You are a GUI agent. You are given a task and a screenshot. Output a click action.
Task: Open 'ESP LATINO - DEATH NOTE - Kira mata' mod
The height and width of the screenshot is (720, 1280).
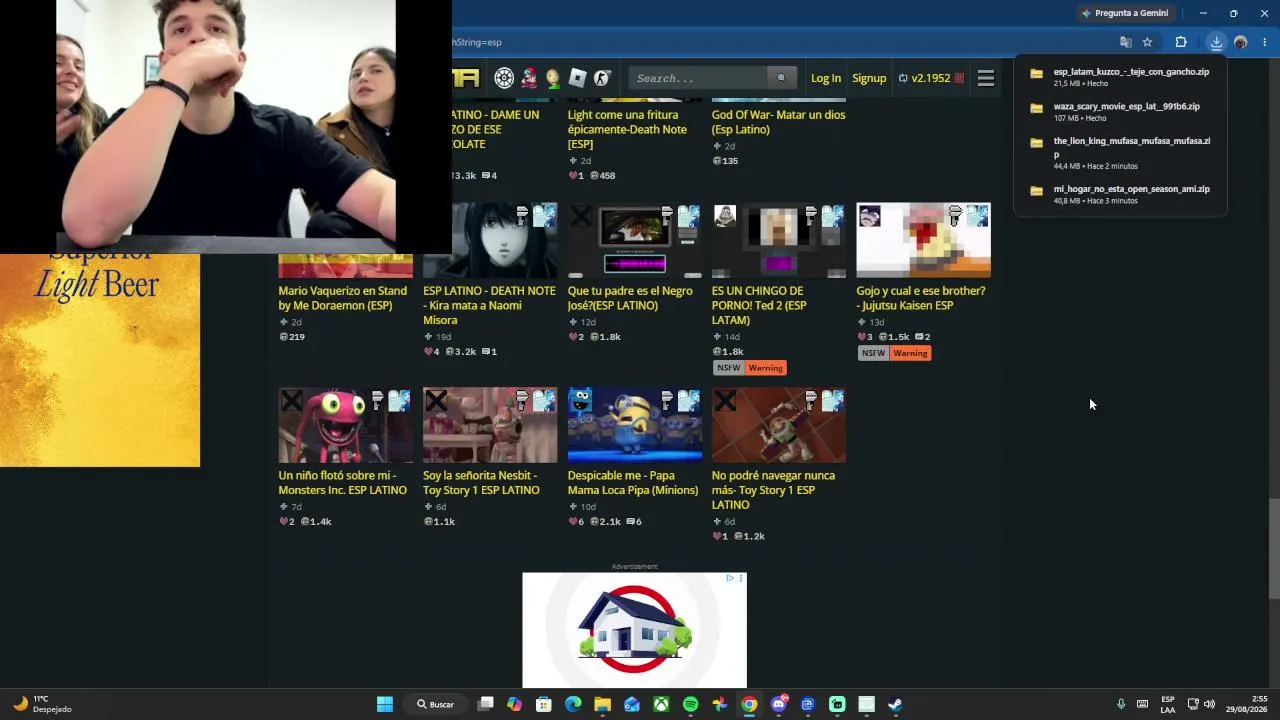pos(489,305)
